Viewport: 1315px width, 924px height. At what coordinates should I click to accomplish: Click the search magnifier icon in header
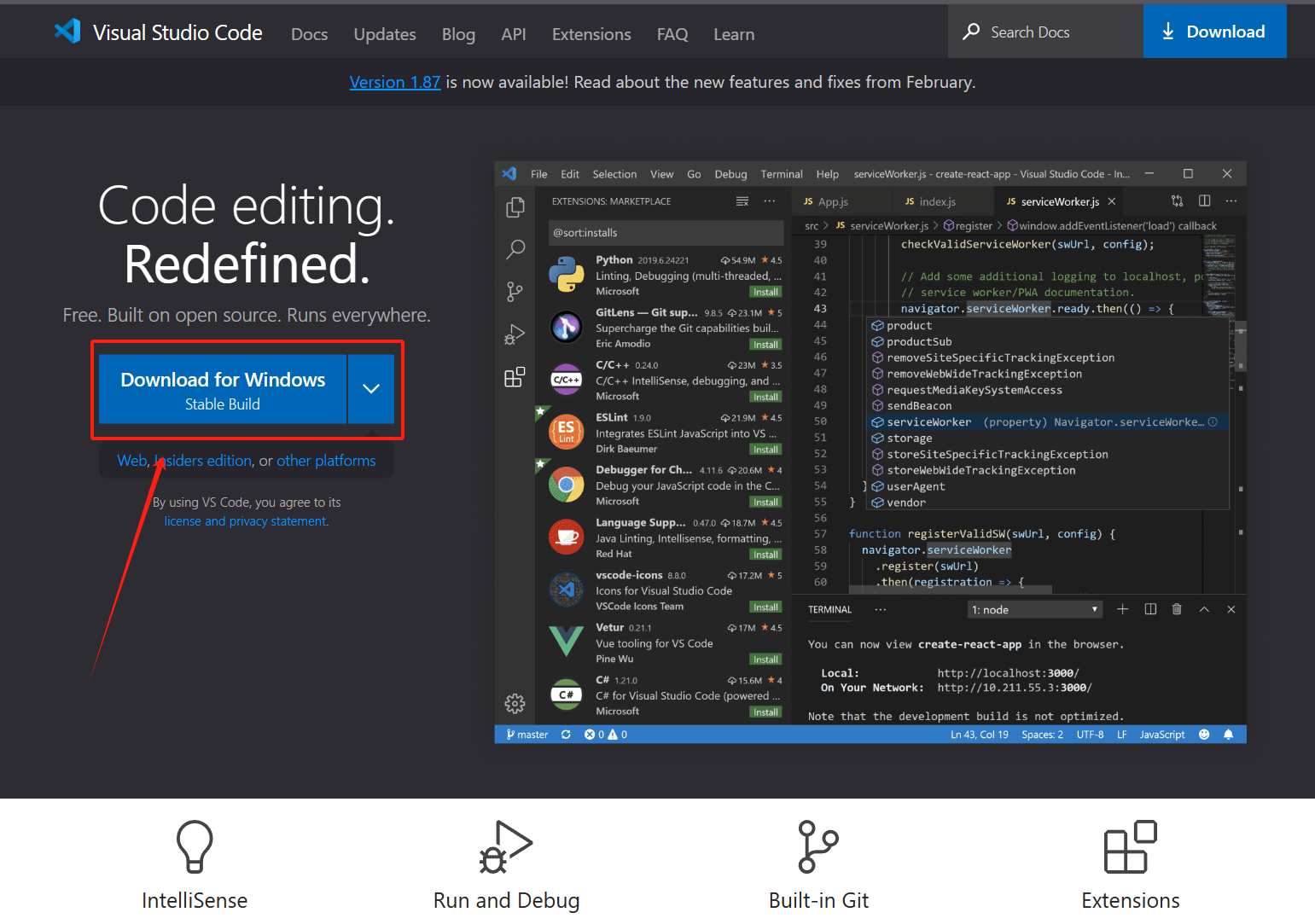[971, 32]
